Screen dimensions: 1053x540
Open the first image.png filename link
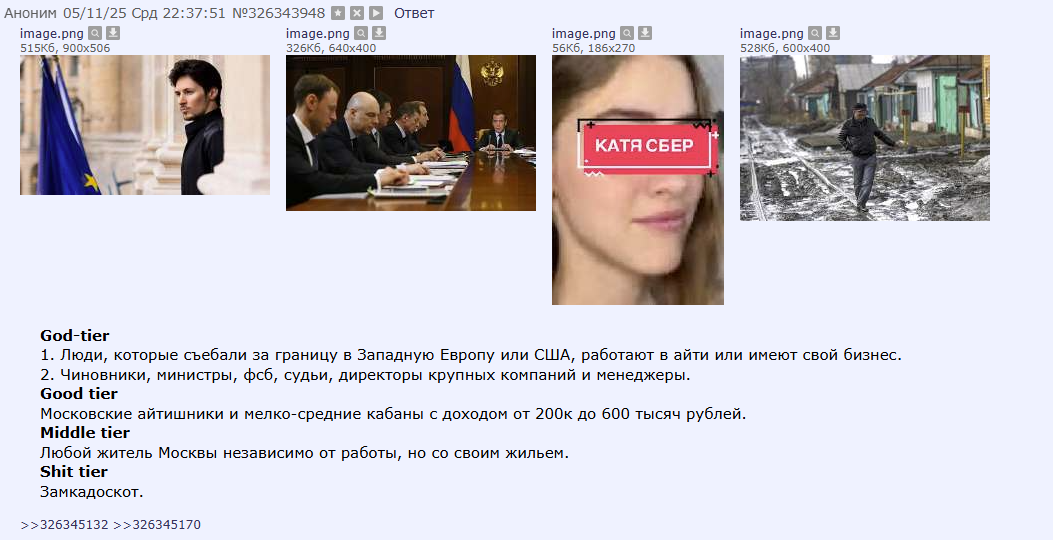pos(52,33)
